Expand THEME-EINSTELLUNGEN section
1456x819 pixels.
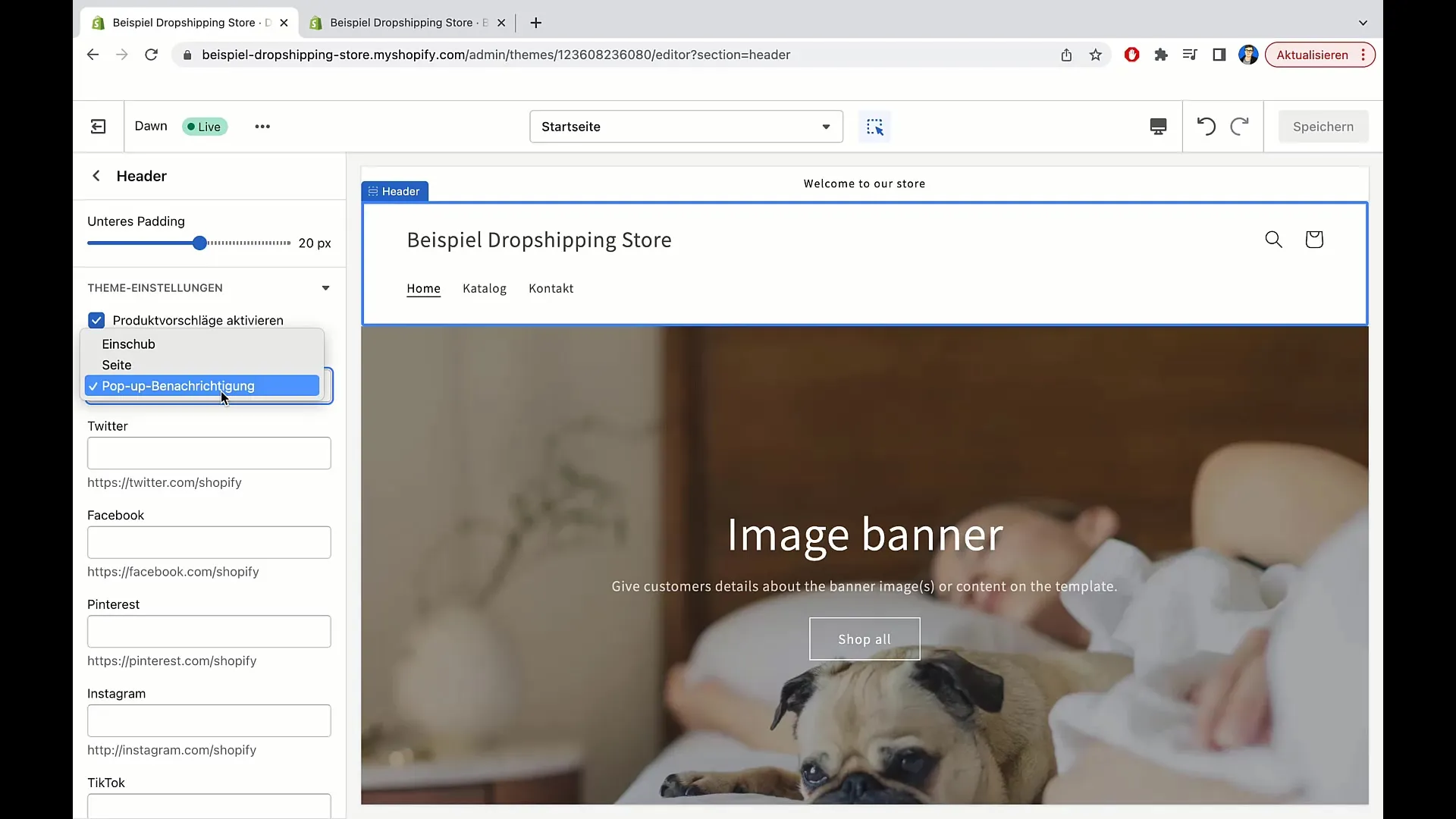[326, 288]
